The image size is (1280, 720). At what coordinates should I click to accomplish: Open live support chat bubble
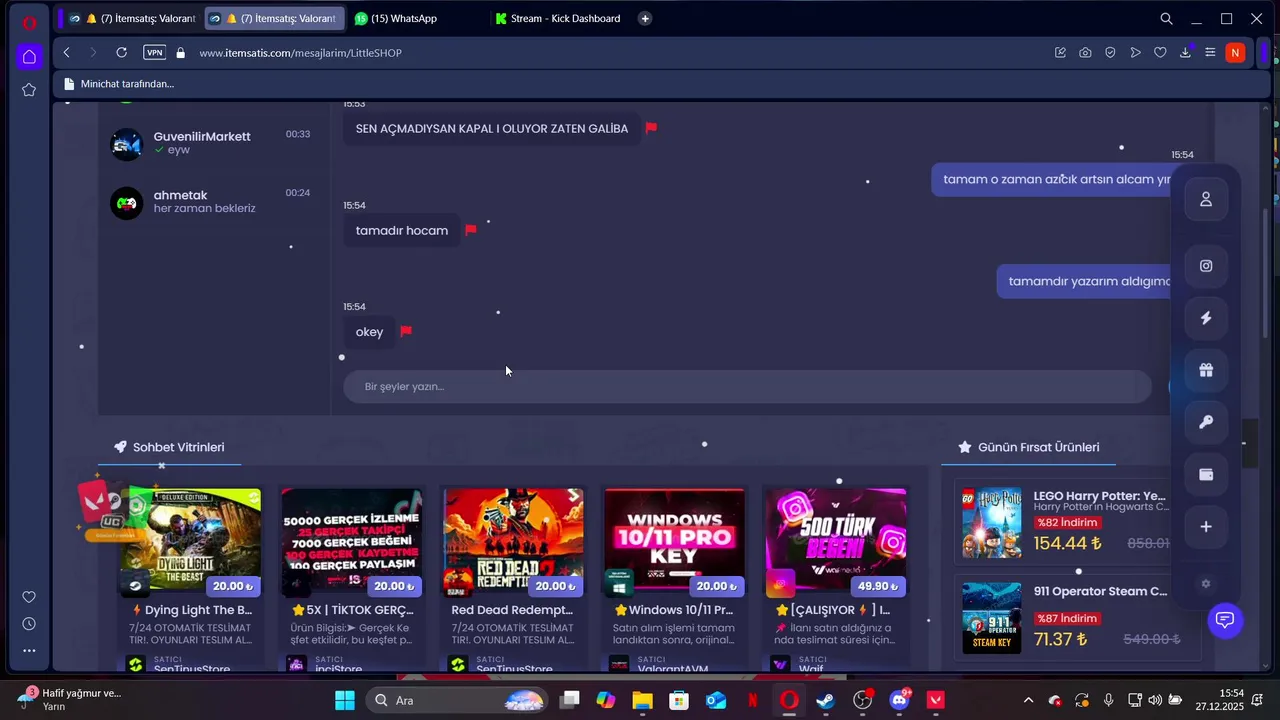pos(1224,620)
